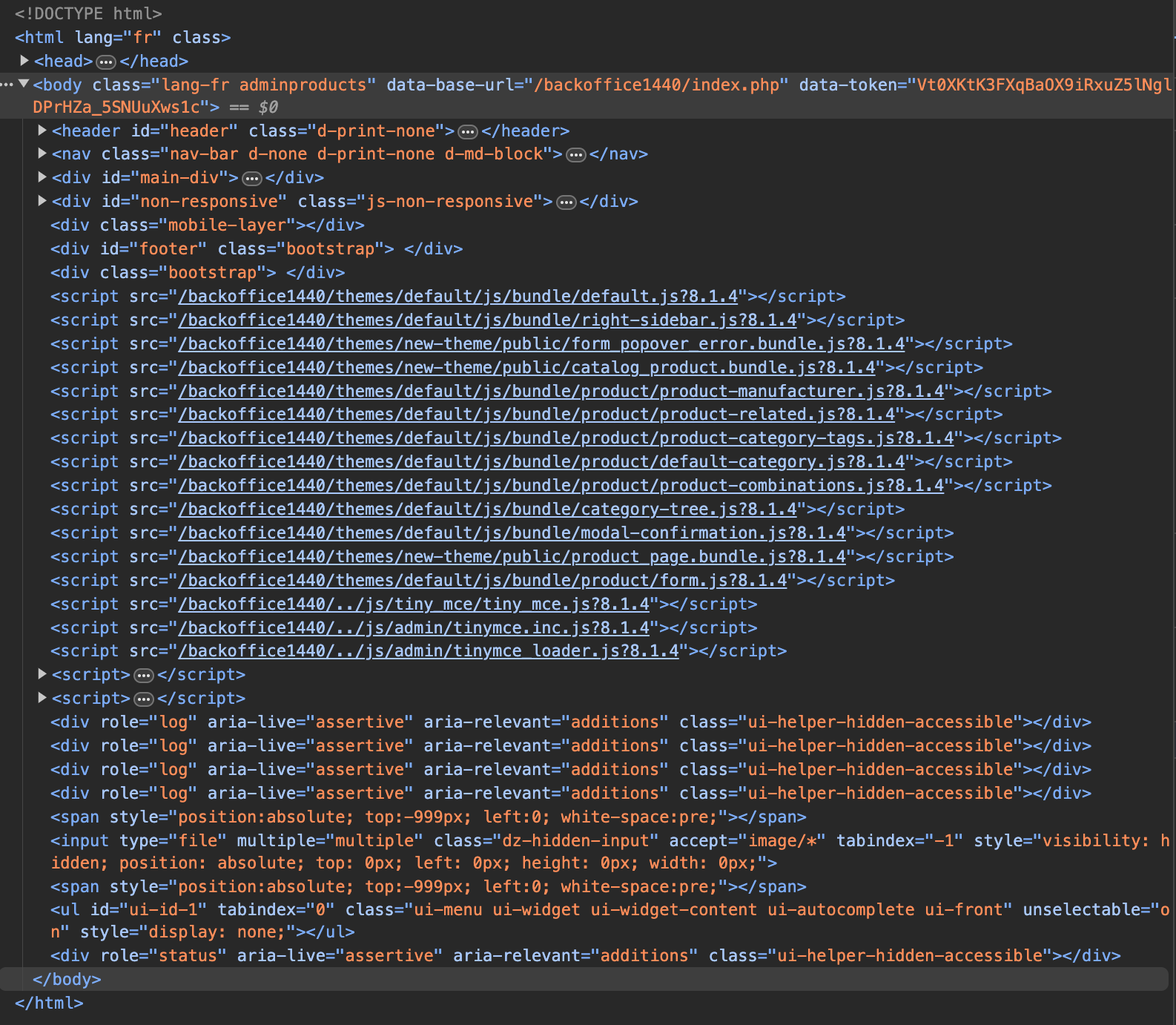Screen dimensions: 1176x1025
Task: Expand the div id="main-div" node
Action: coord(42,177)
